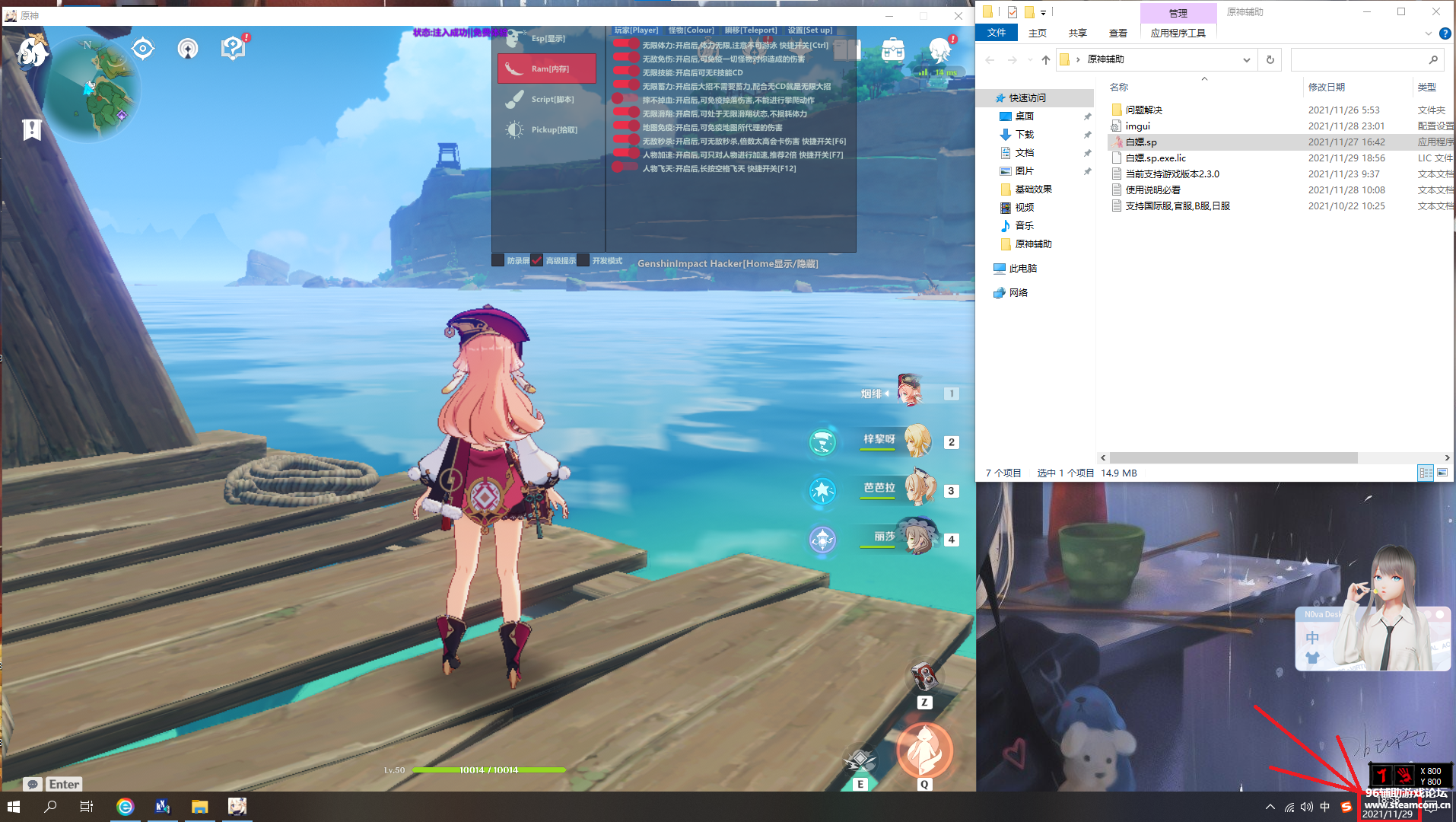The height and width of the screenshot is (822, 1456).
Task: Switch to party member 芭芭拉 portrait
Action: click(x=918, y=489)
